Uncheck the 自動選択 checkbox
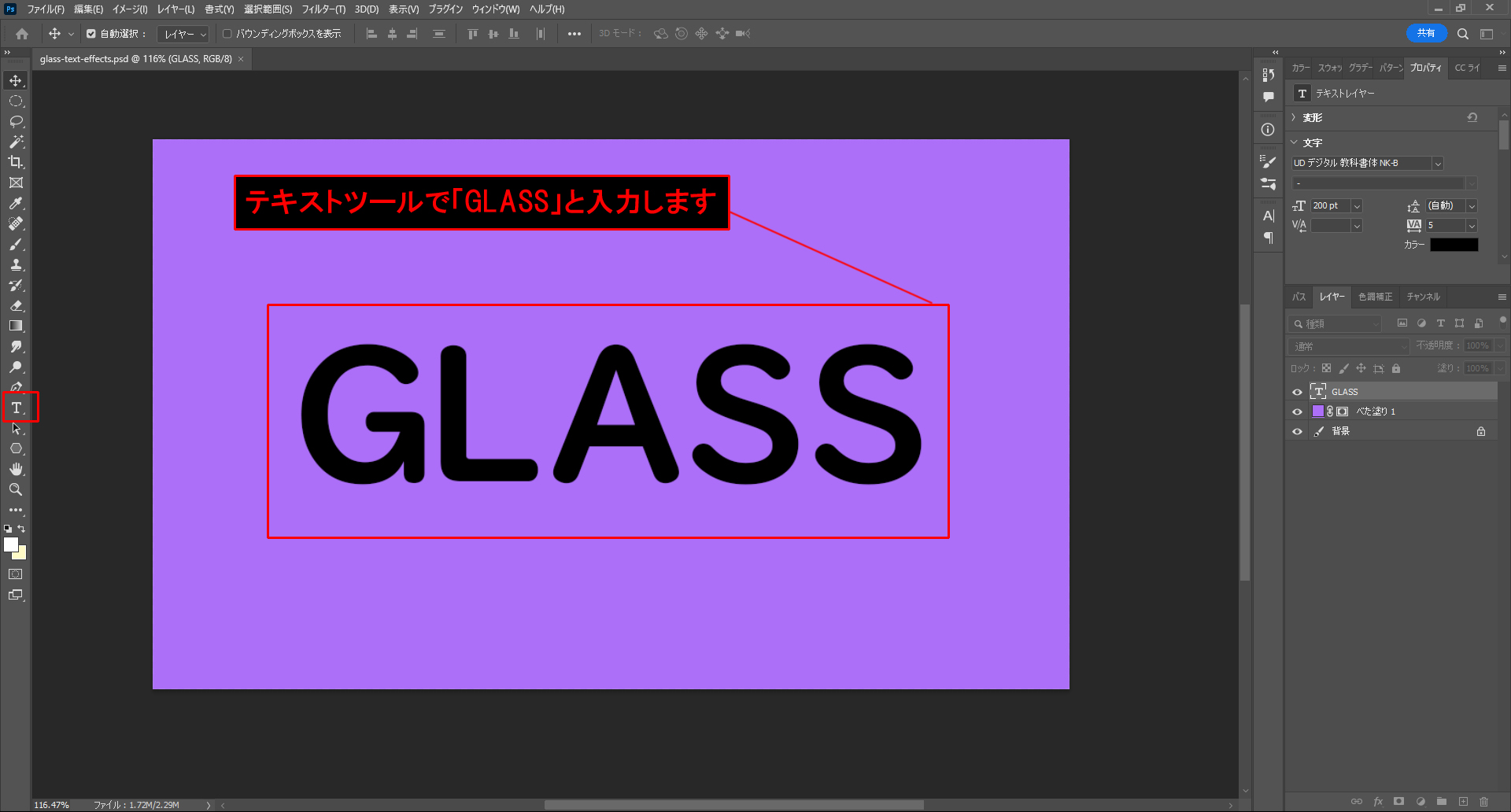This screenshot has height=812, width=1511. [x=91, y=34]
